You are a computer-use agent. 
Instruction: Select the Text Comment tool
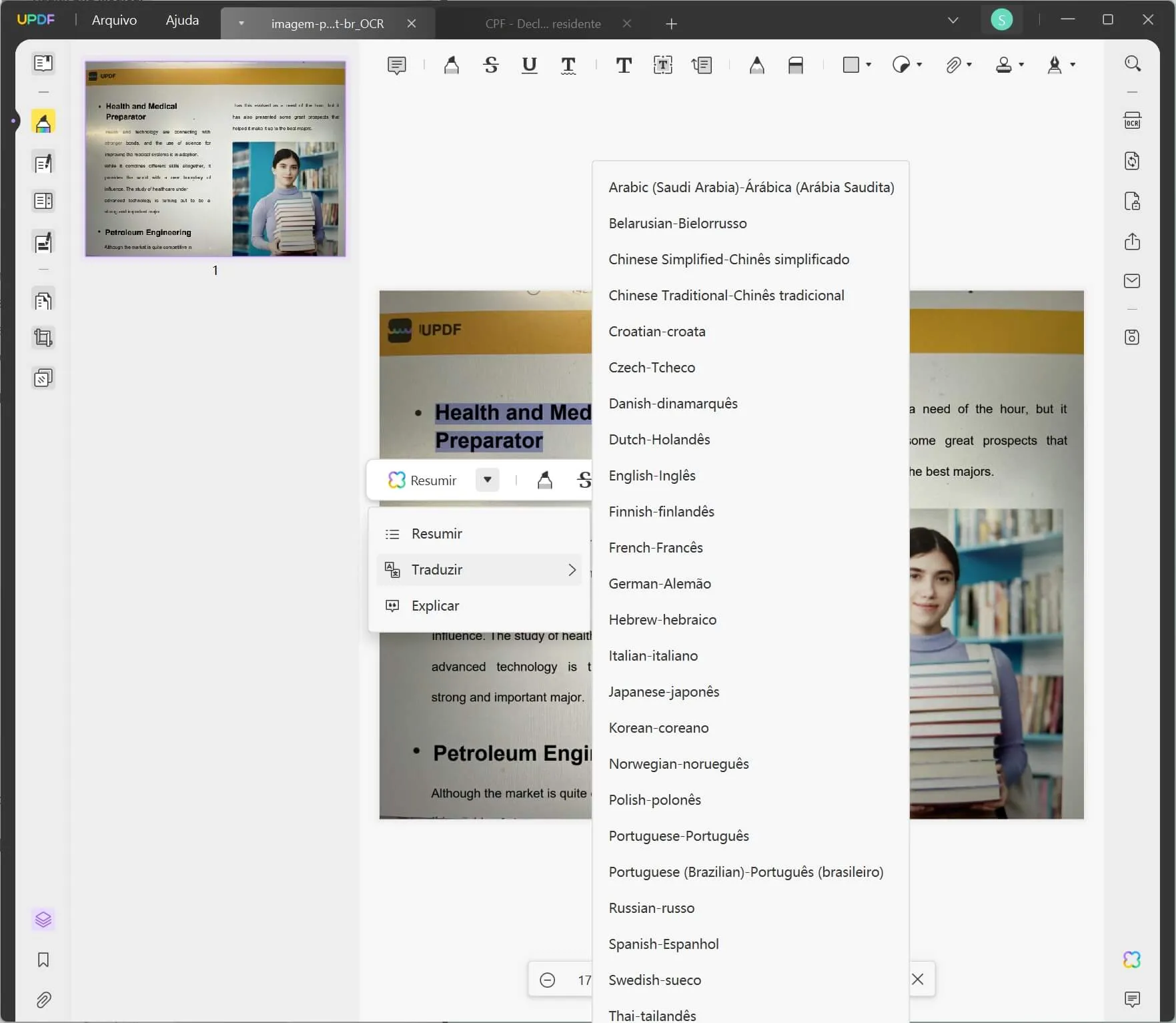pos(624,65)
